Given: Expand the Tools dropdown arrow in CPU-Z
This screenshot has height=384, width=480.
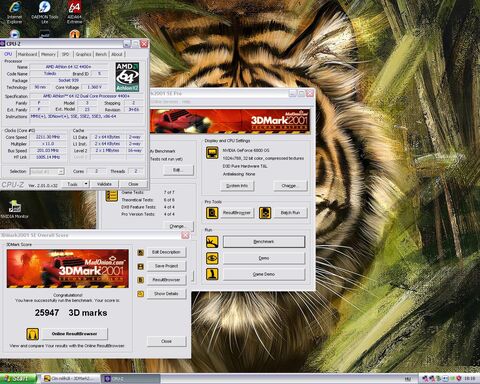Looking at the screenshot, I should tap(86, 184).
